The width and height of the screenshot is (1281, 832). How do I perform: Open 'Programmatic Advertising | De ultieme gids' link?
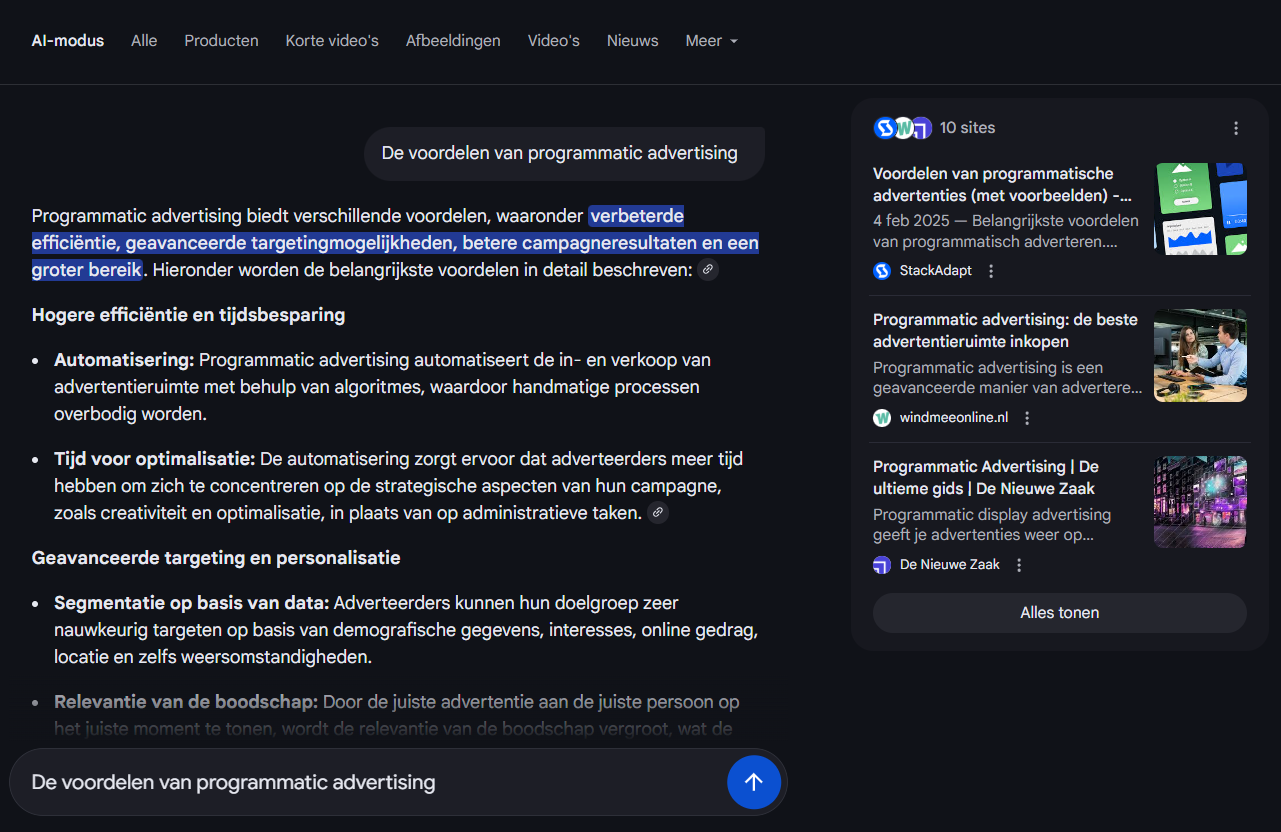(986, 478)
